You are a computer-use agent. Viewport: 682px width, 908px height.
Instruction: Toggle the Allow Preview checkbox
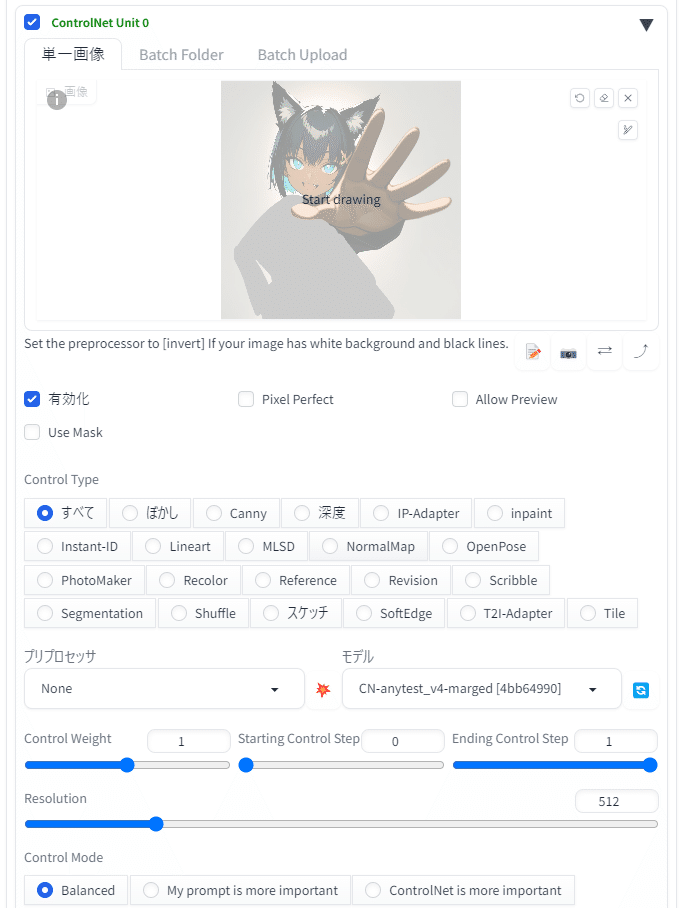pos(460,399)
